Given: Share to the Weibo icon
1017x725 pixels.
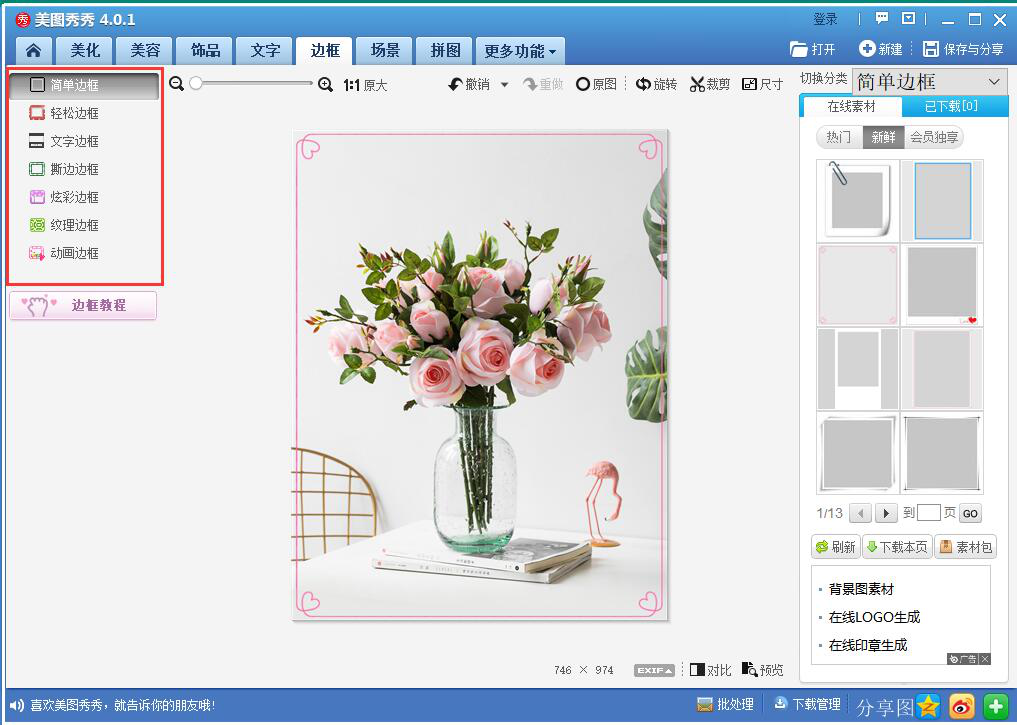Looking at the screenshot, I should [x=962, y=706].
